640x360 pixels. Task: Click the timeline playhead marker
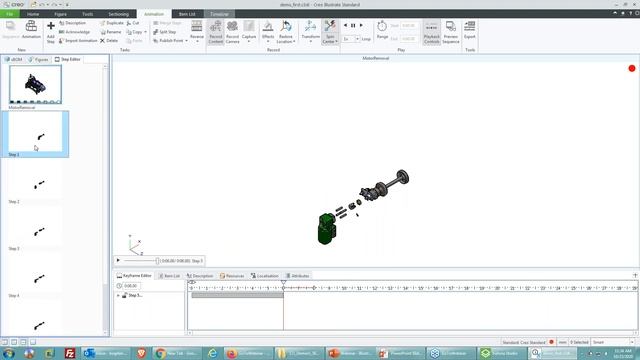[283, 282]
